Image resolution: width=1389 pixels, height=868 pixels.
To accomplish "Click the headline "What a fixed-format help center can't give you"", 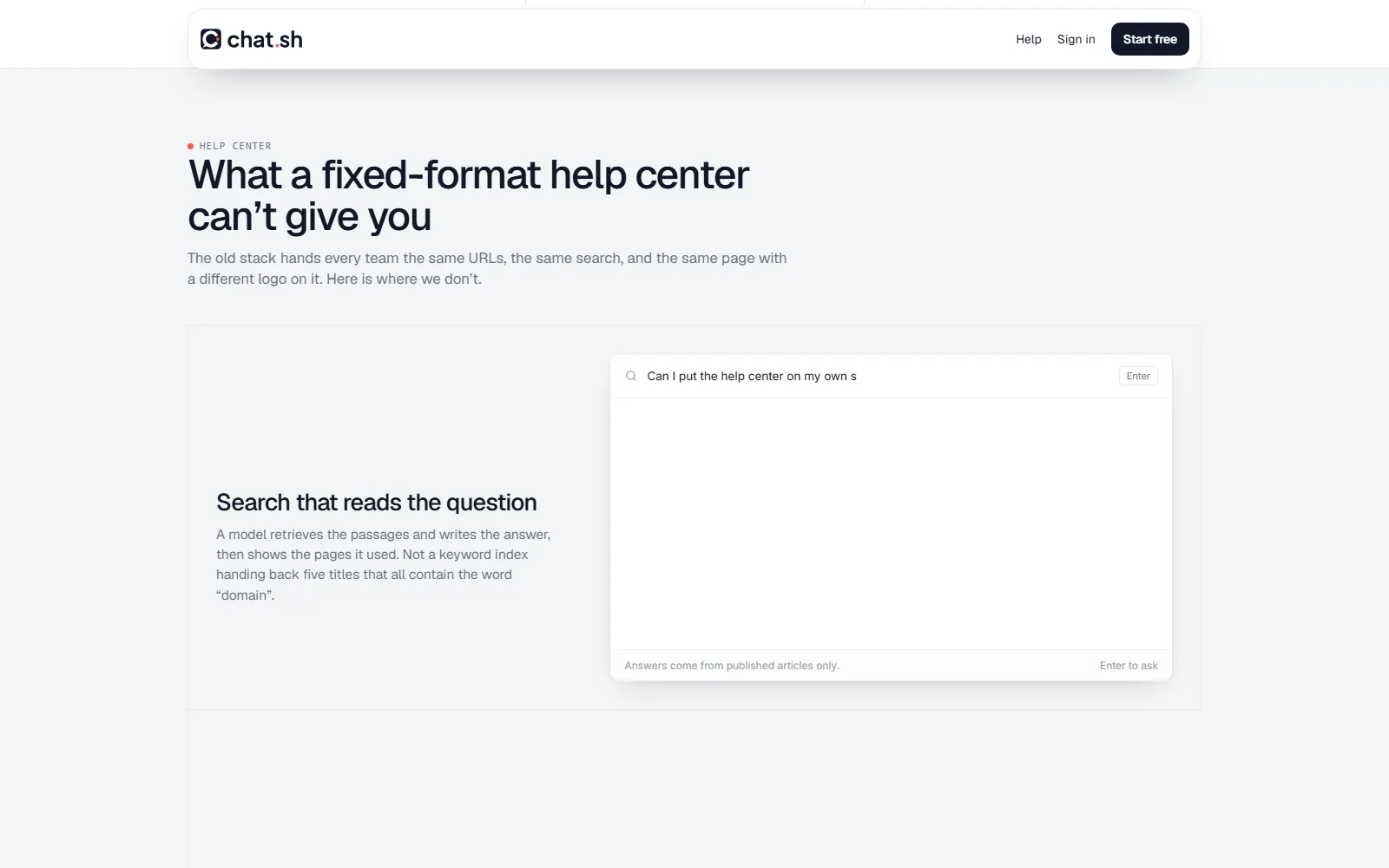I will click(x=469, y=195).
